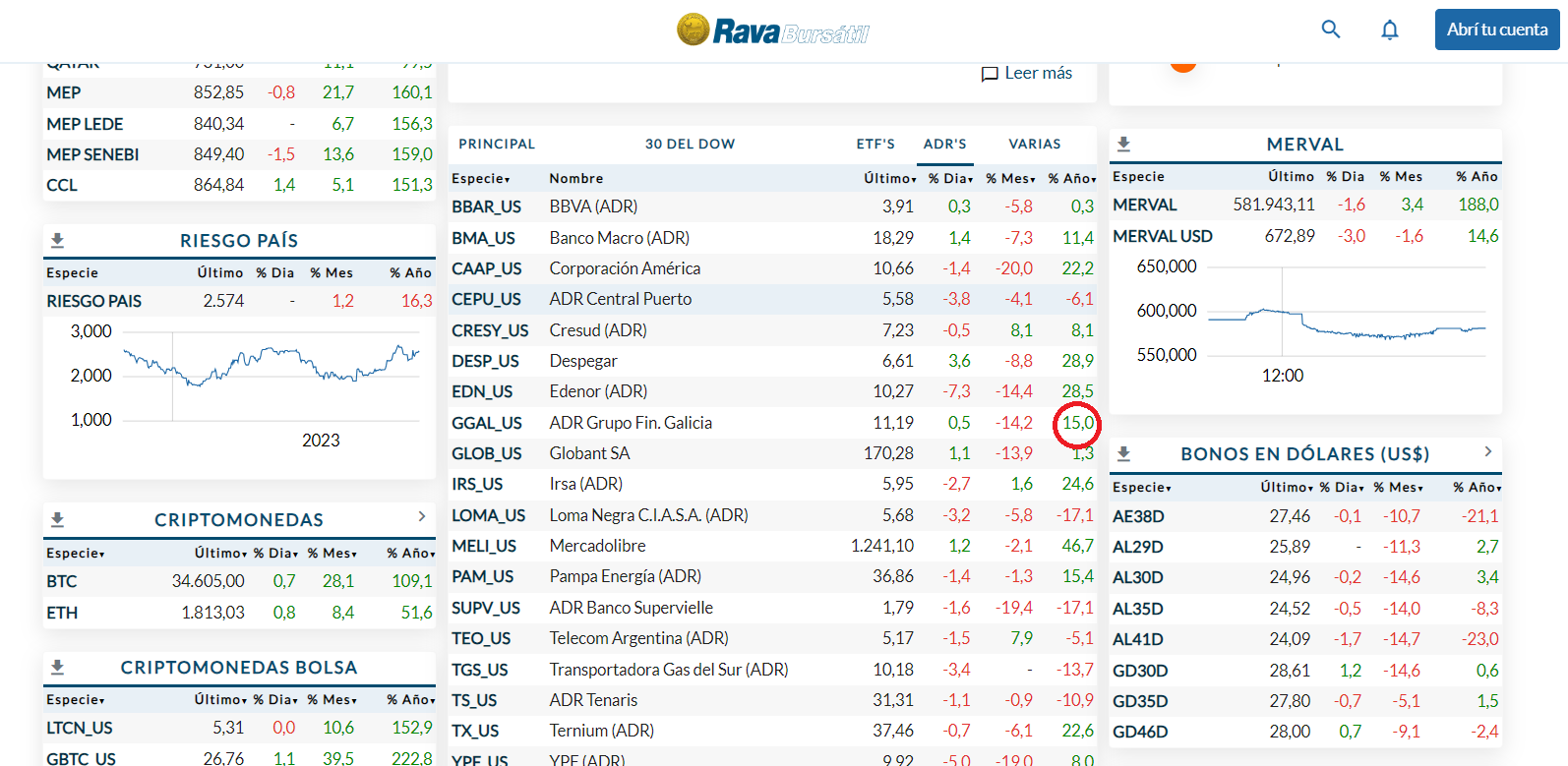This screenshot has height=766, width=1568.
Task: Expand Criptomonedas panel with chevron arrow
Action: [422, 516]
